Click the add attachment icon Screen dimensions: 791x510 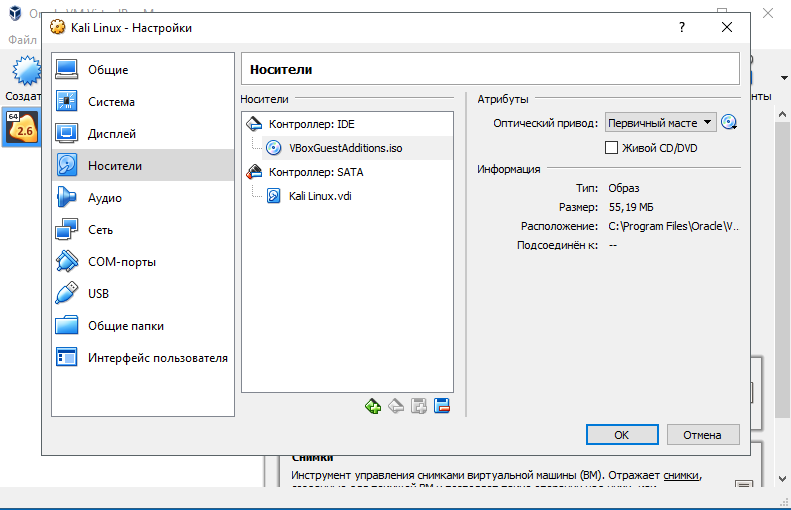[419, 406]
